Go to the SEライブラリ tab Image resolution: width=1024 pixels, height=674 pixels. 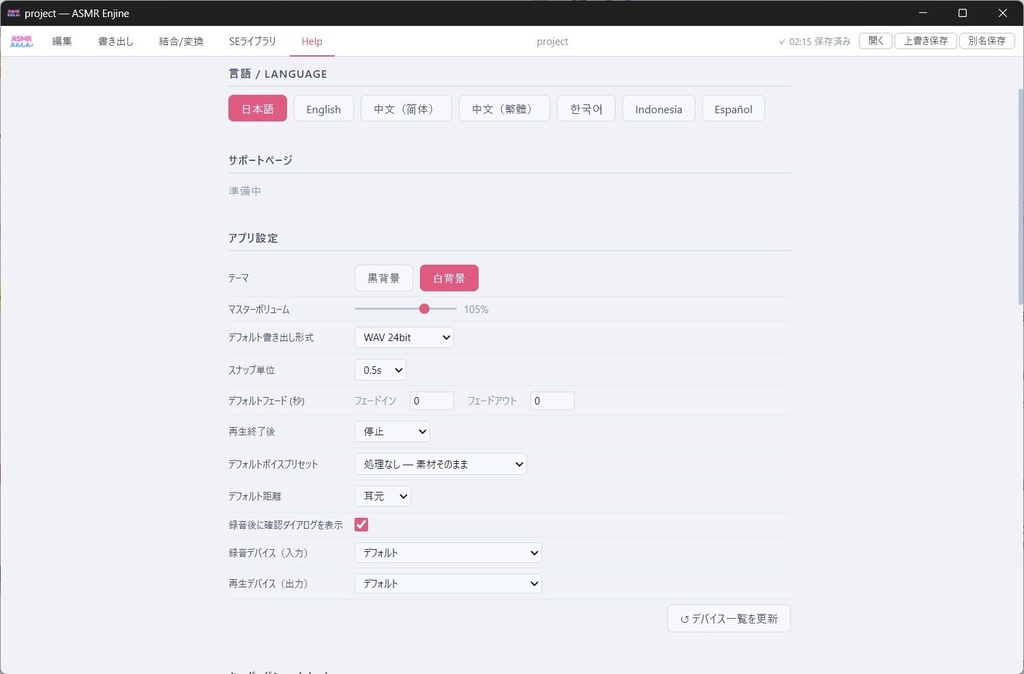click(252, 41)
